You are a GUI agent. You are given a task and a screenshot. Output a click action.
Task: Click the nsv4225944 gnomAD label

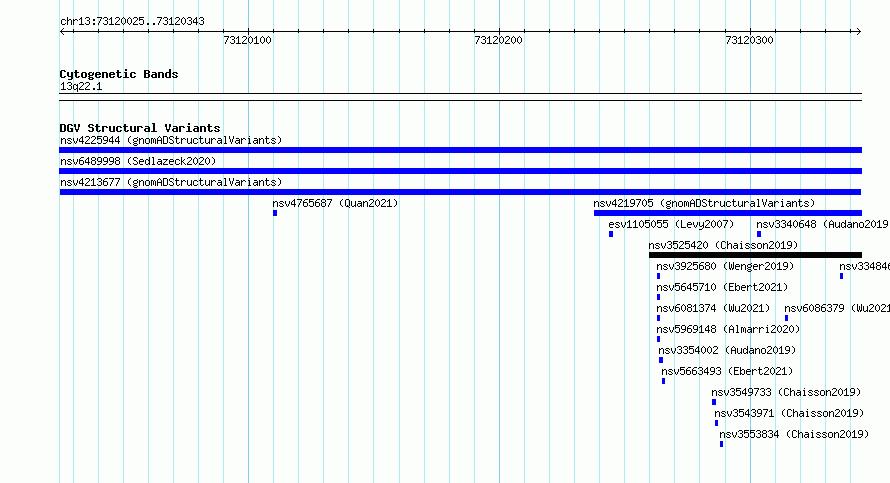171,140
